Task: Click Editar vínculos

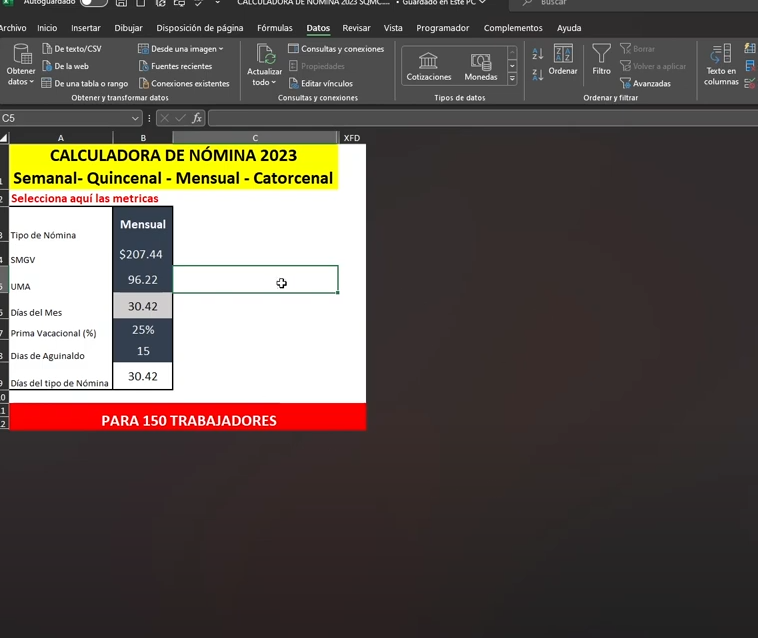Action: coord(321,84)
